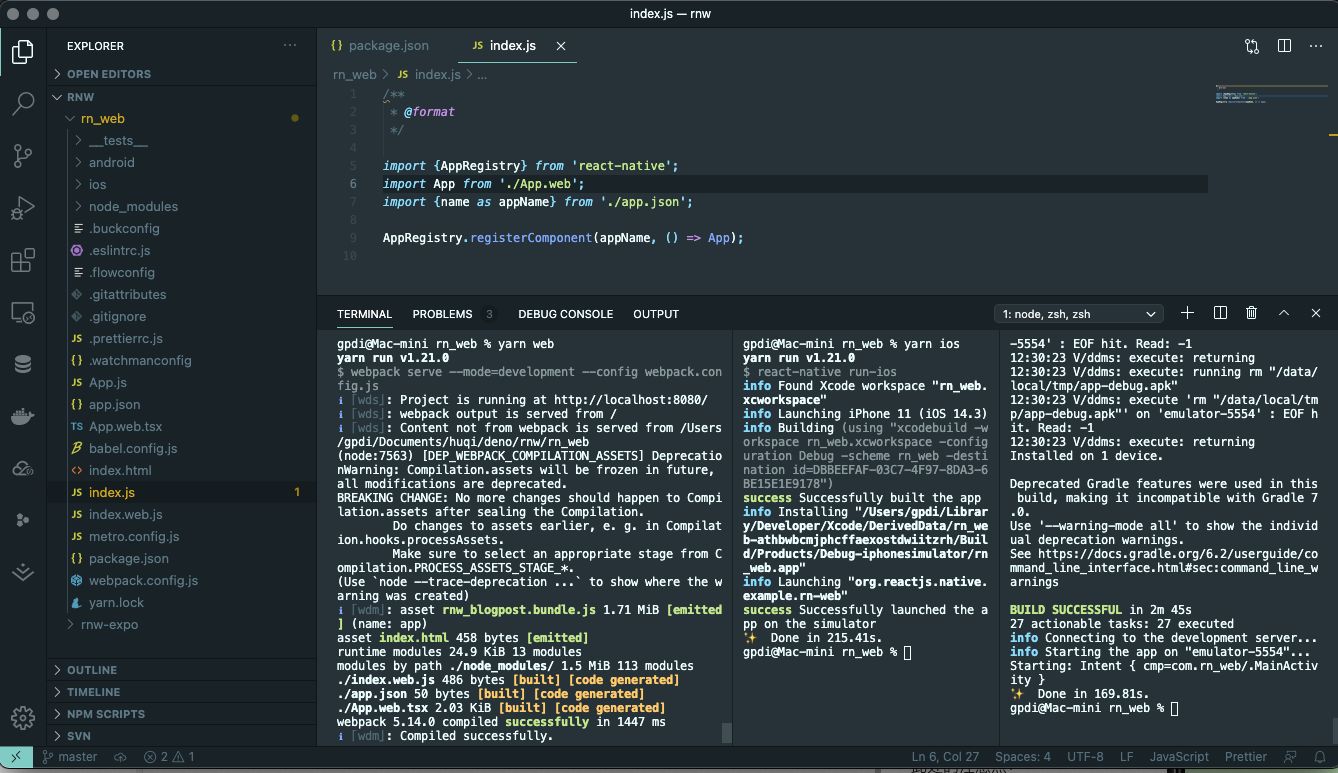Open .eslintrc.js in the explorer
Screen dimensions: 1338x773
pyautogui.click(x=182, y=250)
